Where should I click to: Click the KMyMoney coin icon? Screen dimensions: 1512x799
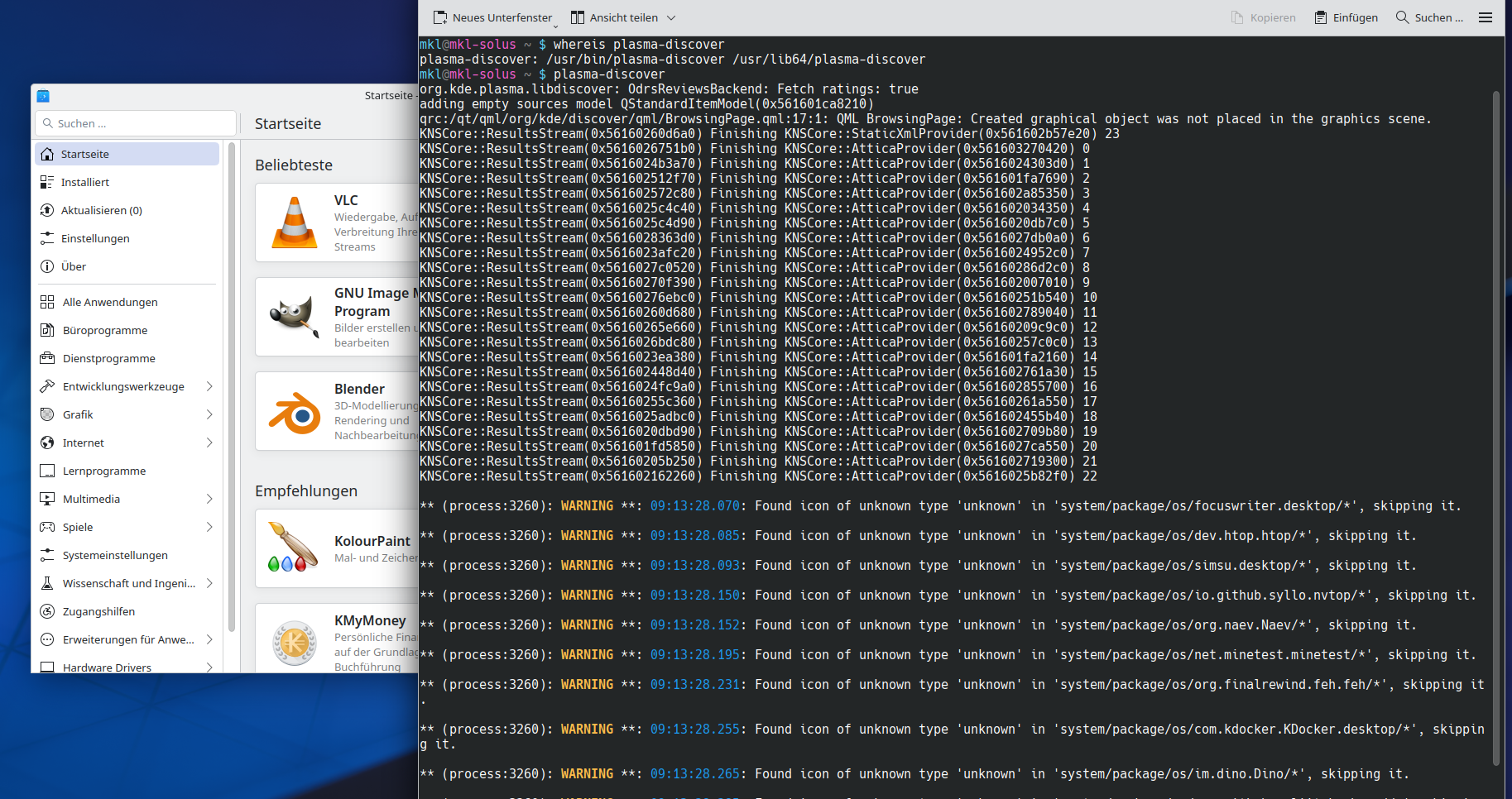click(295, 643)
